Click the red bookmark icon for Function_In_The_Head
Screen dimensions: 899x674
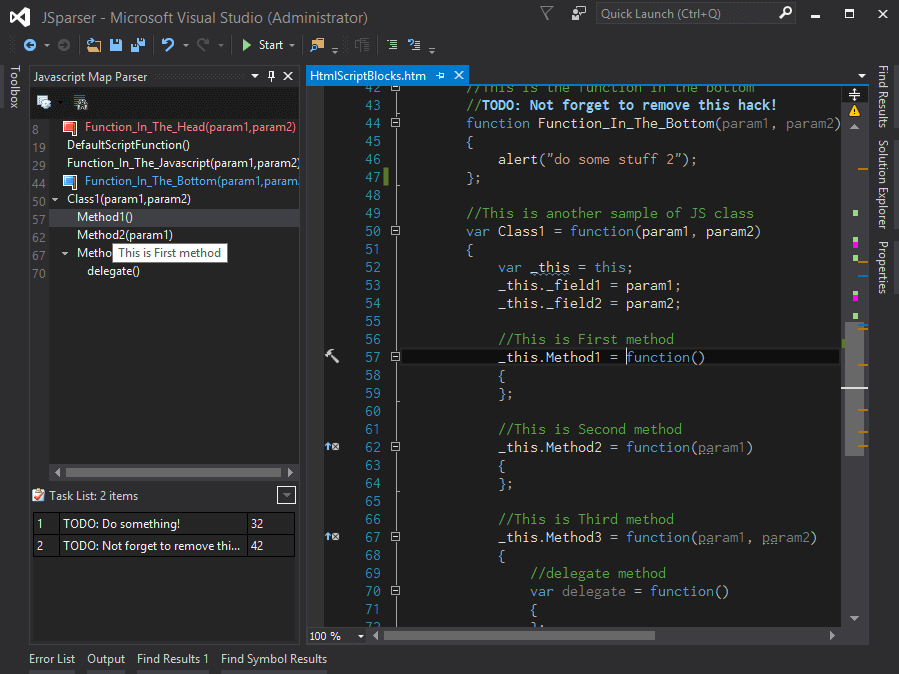pos(70,127)
